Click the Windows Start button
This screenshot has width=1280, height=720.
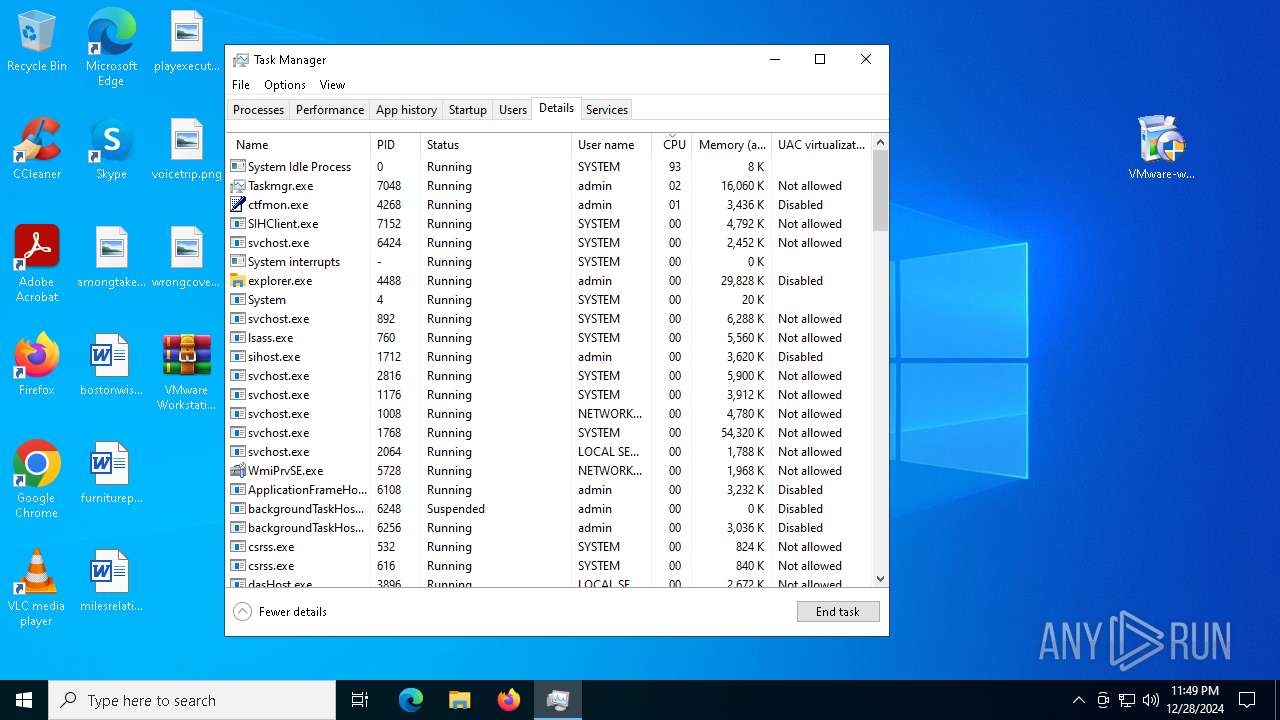click(x=24, y=700)
